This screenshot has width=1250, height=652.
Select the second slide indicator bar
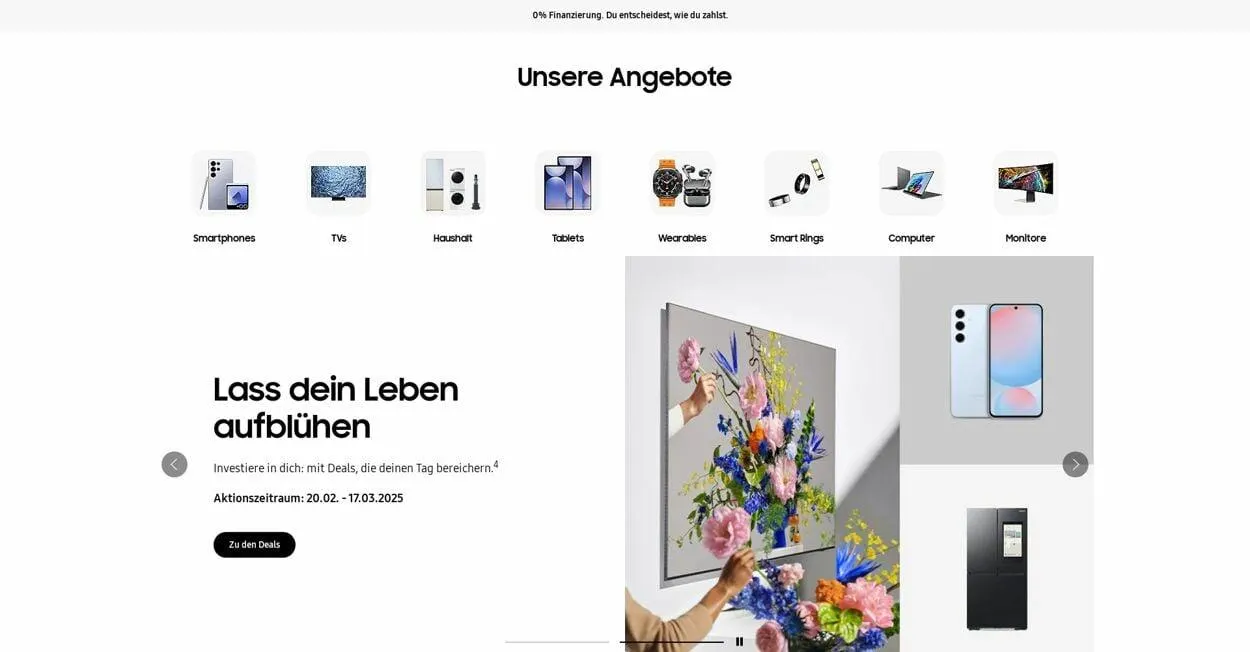click(672, 642)
